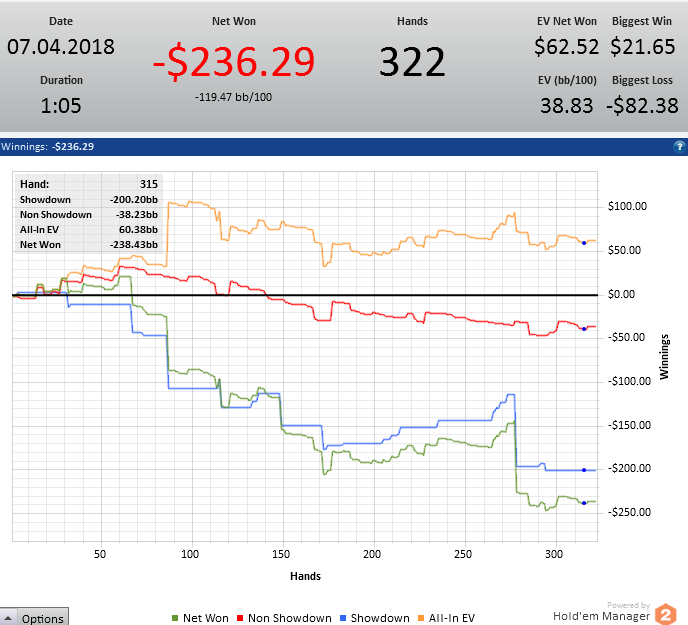
Task: Expand the Options arrow at bottom left
Action: (8, 618)
